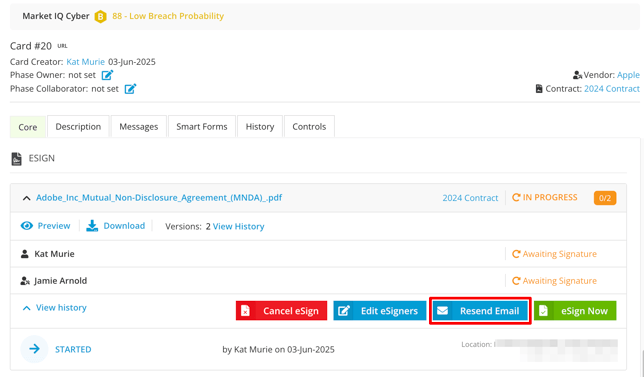Click the hexagon B rating badge

100,16
